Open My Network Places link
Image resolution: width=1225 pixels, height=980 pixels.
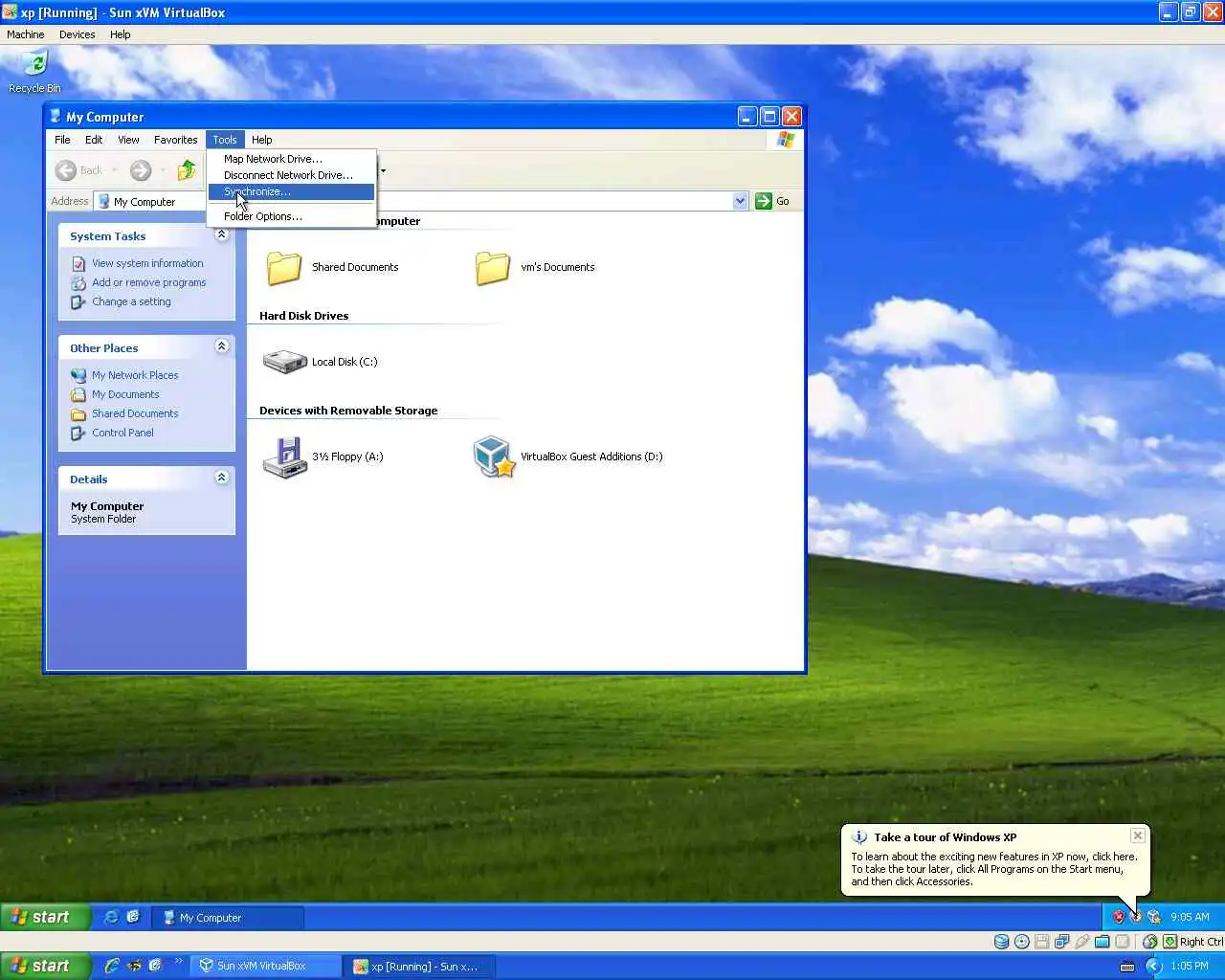point(135,375)
